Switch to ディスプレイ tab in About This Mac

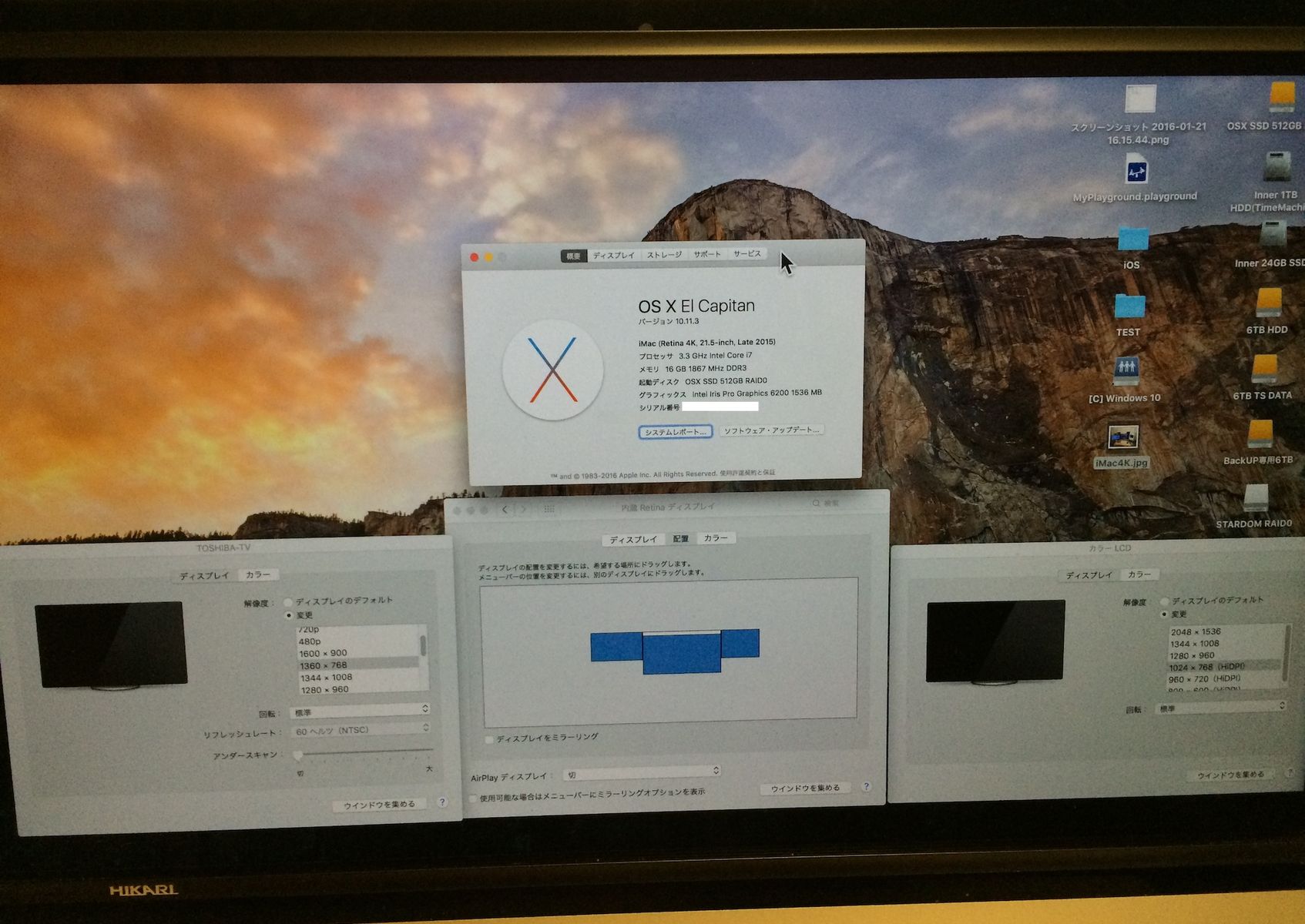tap(614, 256)
